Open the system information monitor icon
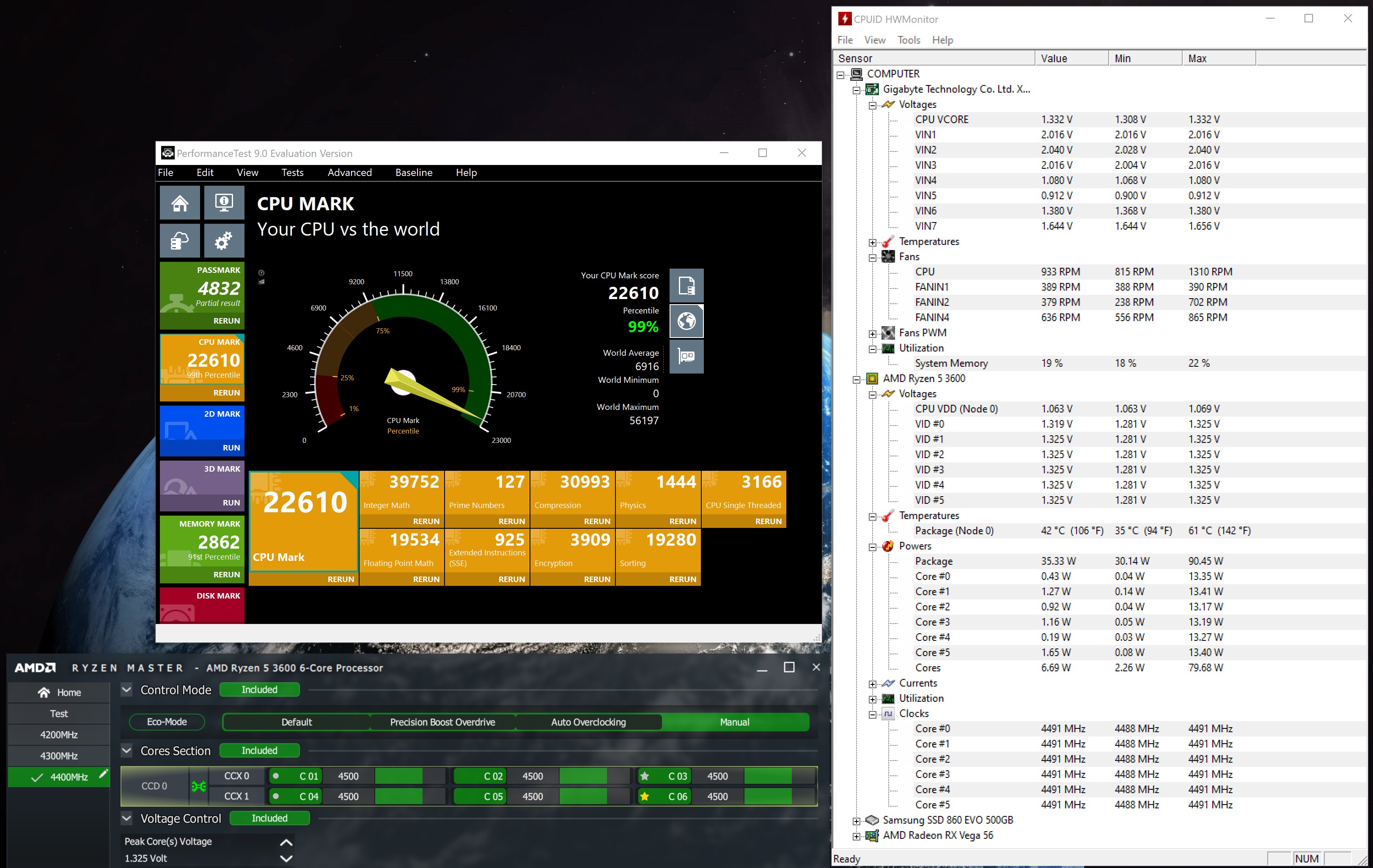This screenshot has width=1373, height=868. (224, 203)
